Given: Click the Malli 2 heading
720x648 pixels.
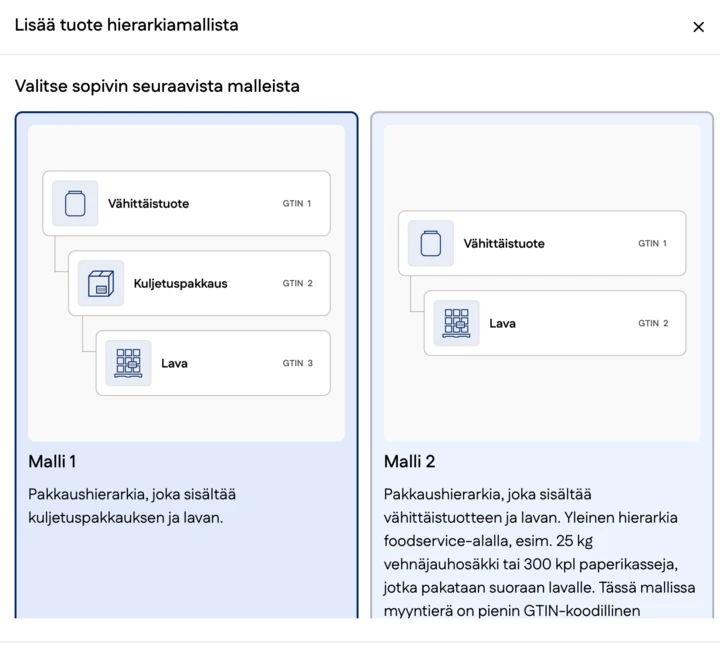Looking at the screenshot, I should point(410,461).
